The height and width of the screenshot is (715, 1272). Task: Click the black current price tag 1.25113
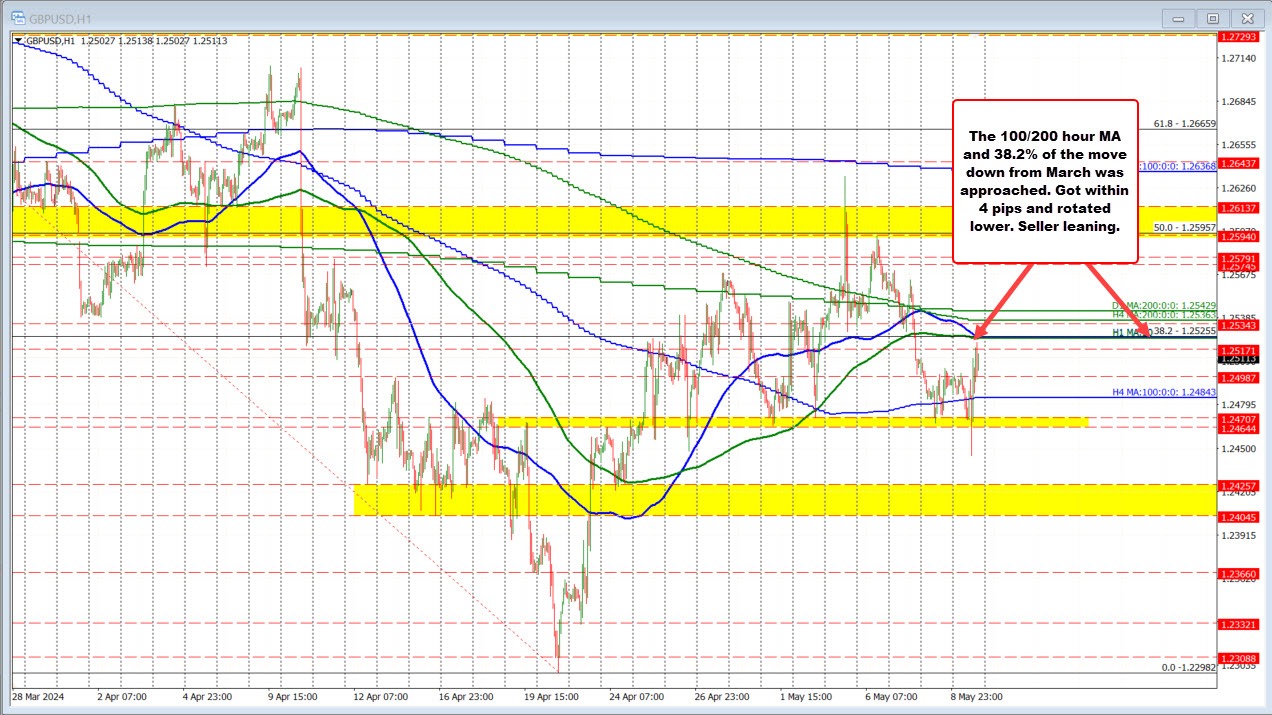click(1238, 359)
